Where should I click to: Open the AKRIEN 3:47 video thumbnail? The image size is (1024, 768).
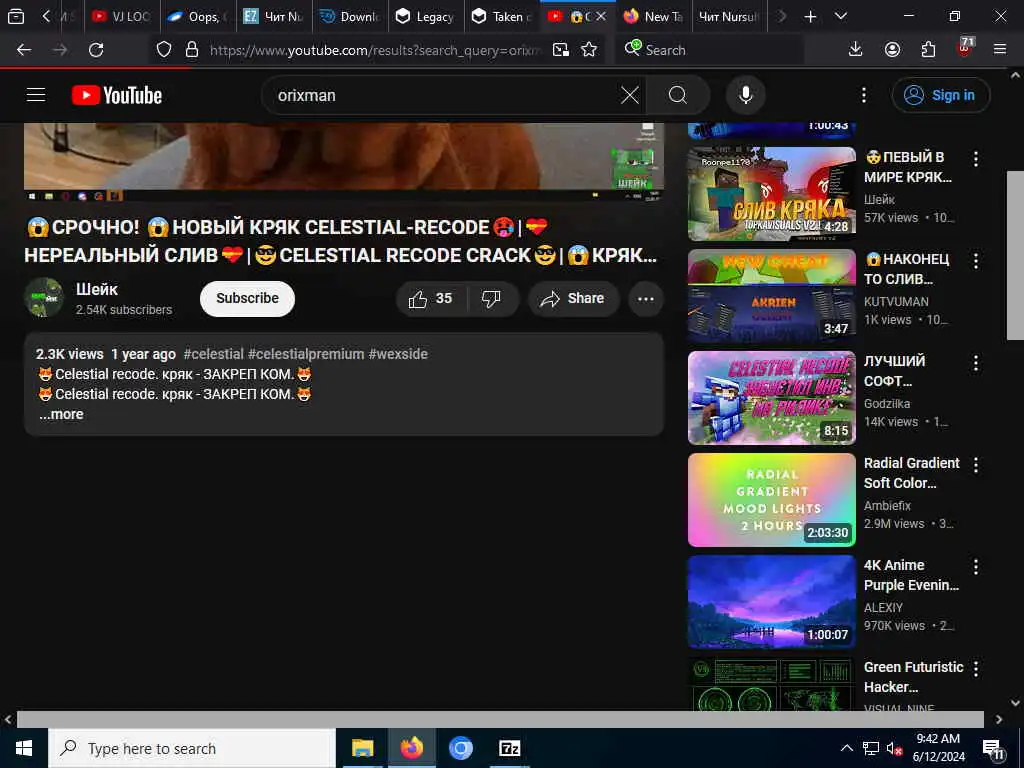(x=771, y=296)
